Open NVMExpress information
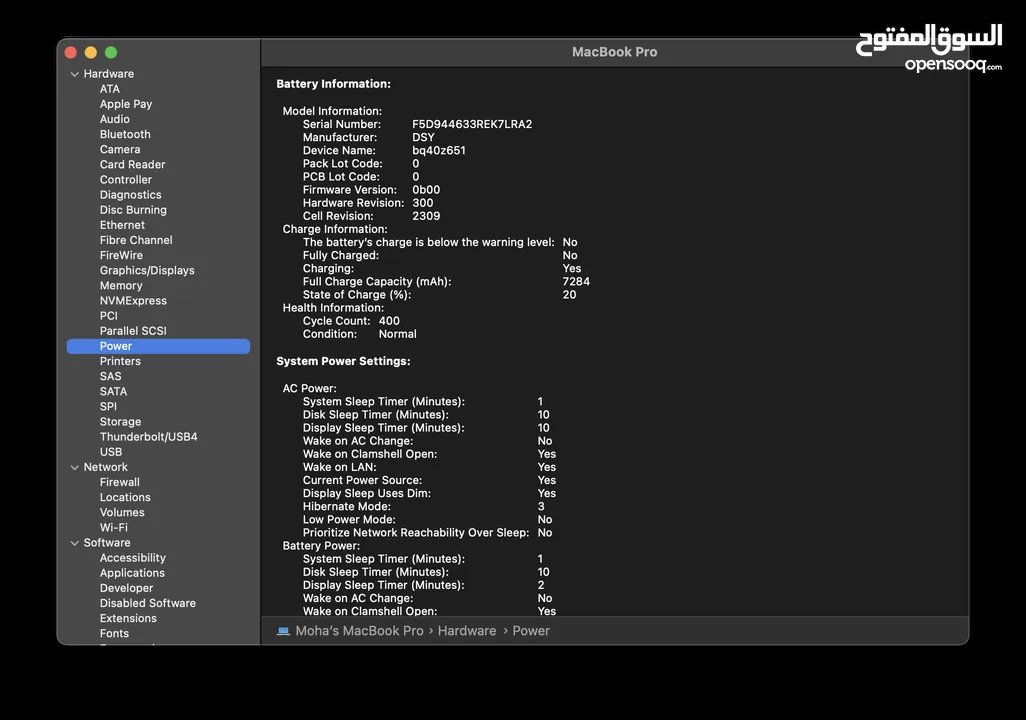The height and width of the screenshot is (720, 1026). pyautogui.click(x=133, y=300)
